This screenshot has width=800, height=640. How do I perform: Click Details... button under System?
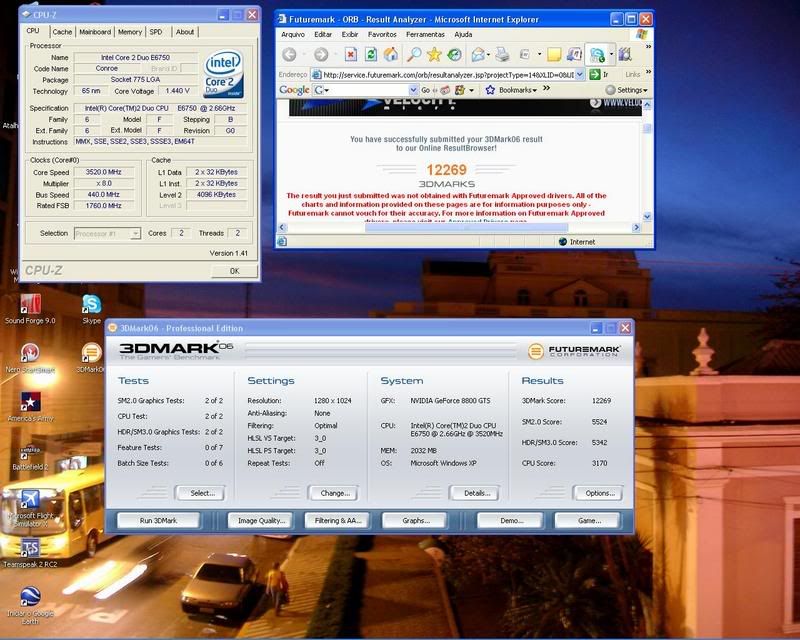475,493
